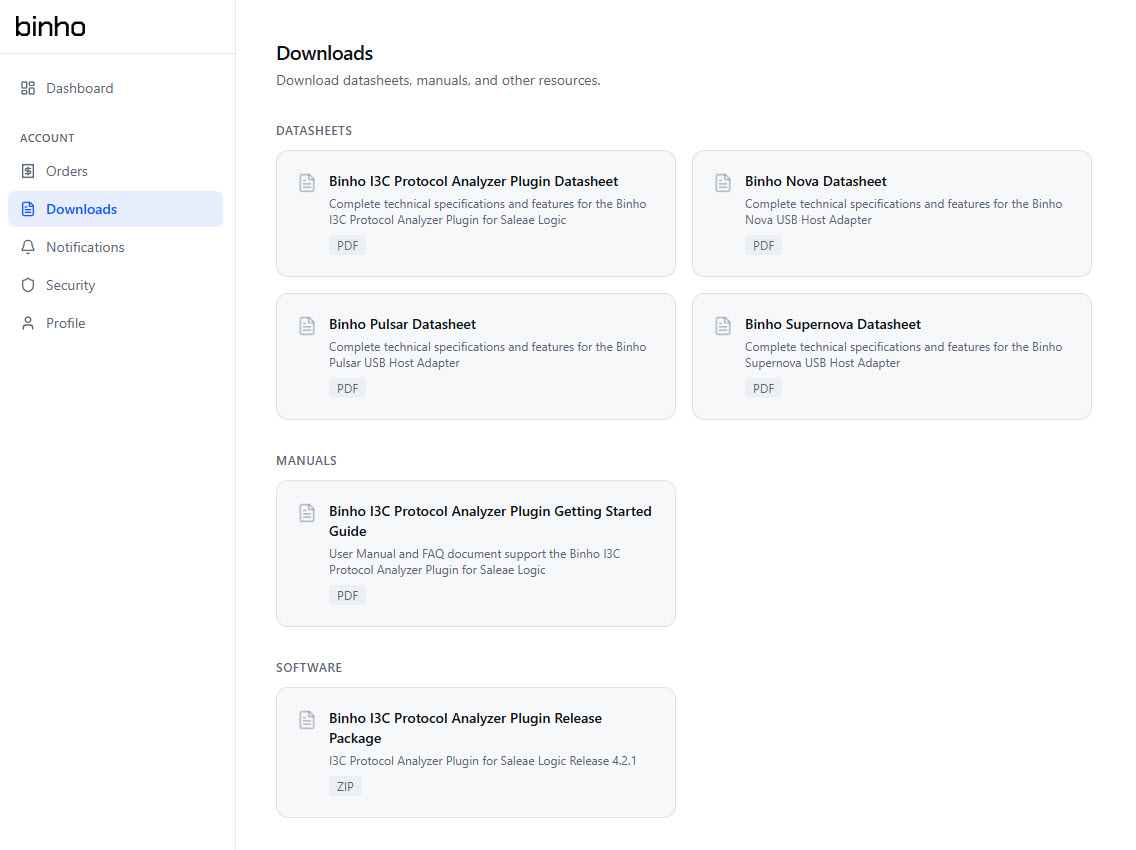This screenshot has width=1136, height=850.
Task: Open Security settings
Action: (115, 286)
